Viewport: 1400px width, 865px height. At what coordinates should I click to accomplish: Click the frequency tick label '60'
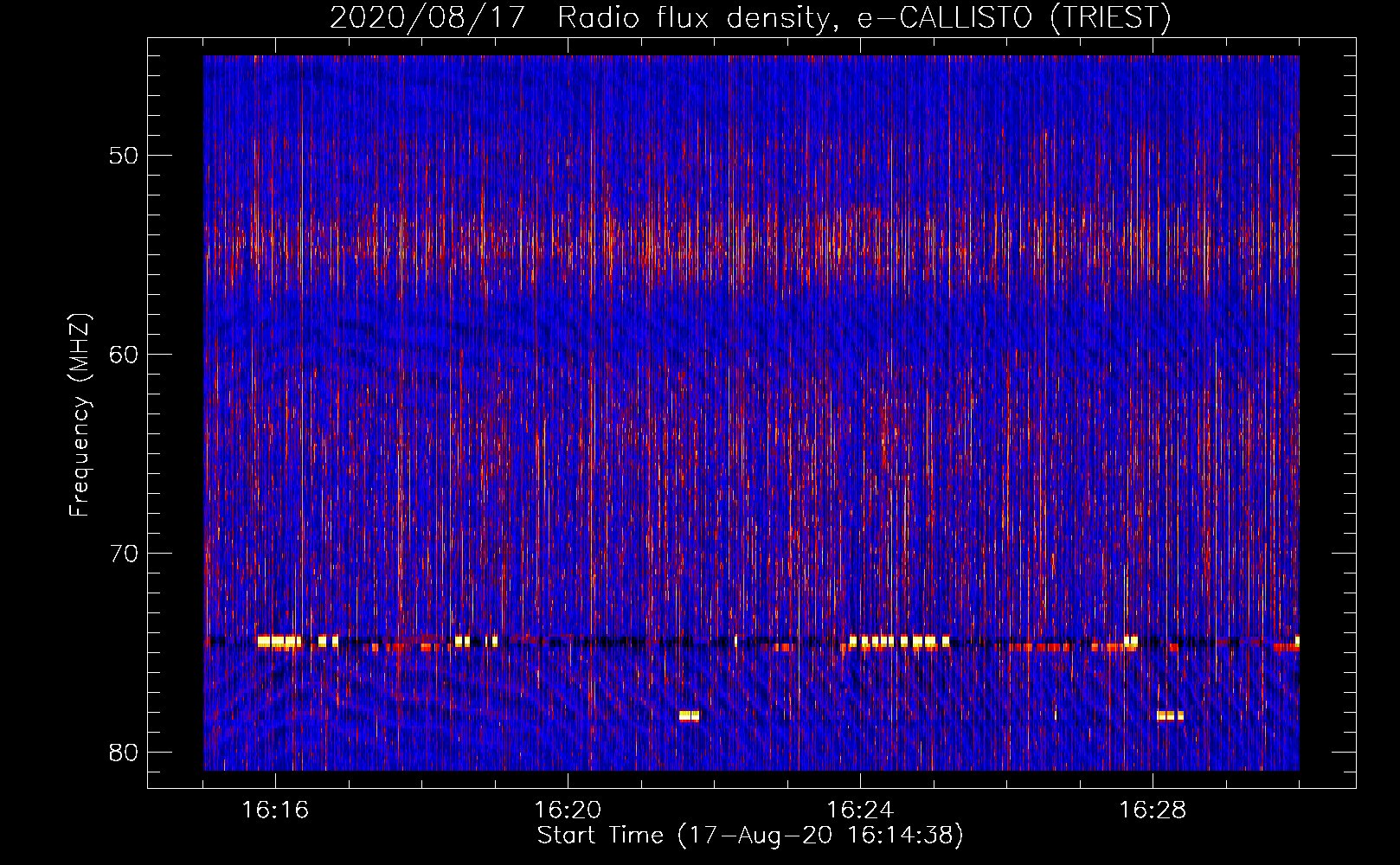click(x=124, y=355)
